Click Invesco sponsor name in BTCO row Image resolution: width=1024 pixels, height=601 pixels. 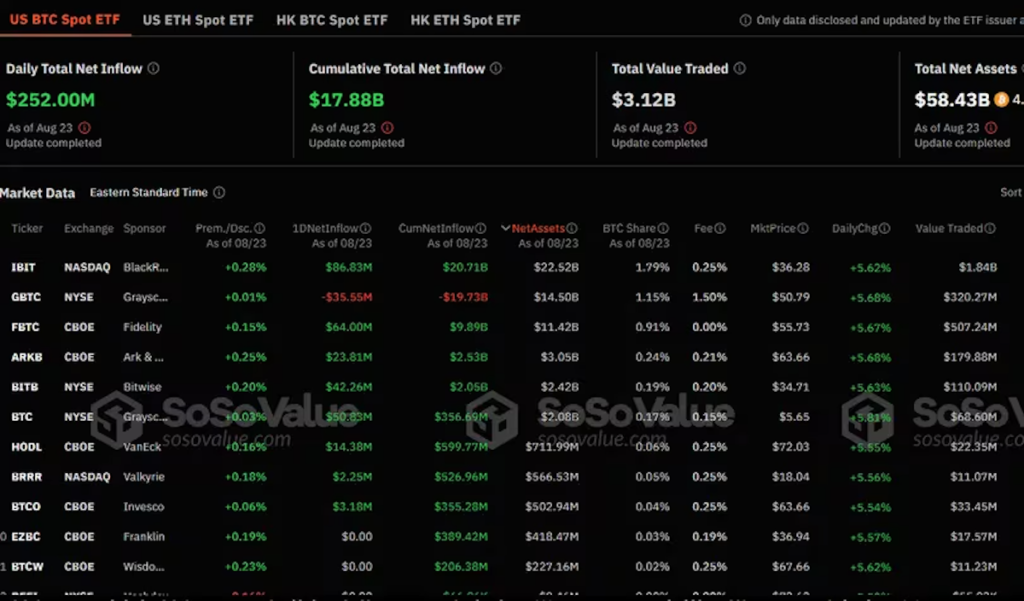(x=144, y=506)
